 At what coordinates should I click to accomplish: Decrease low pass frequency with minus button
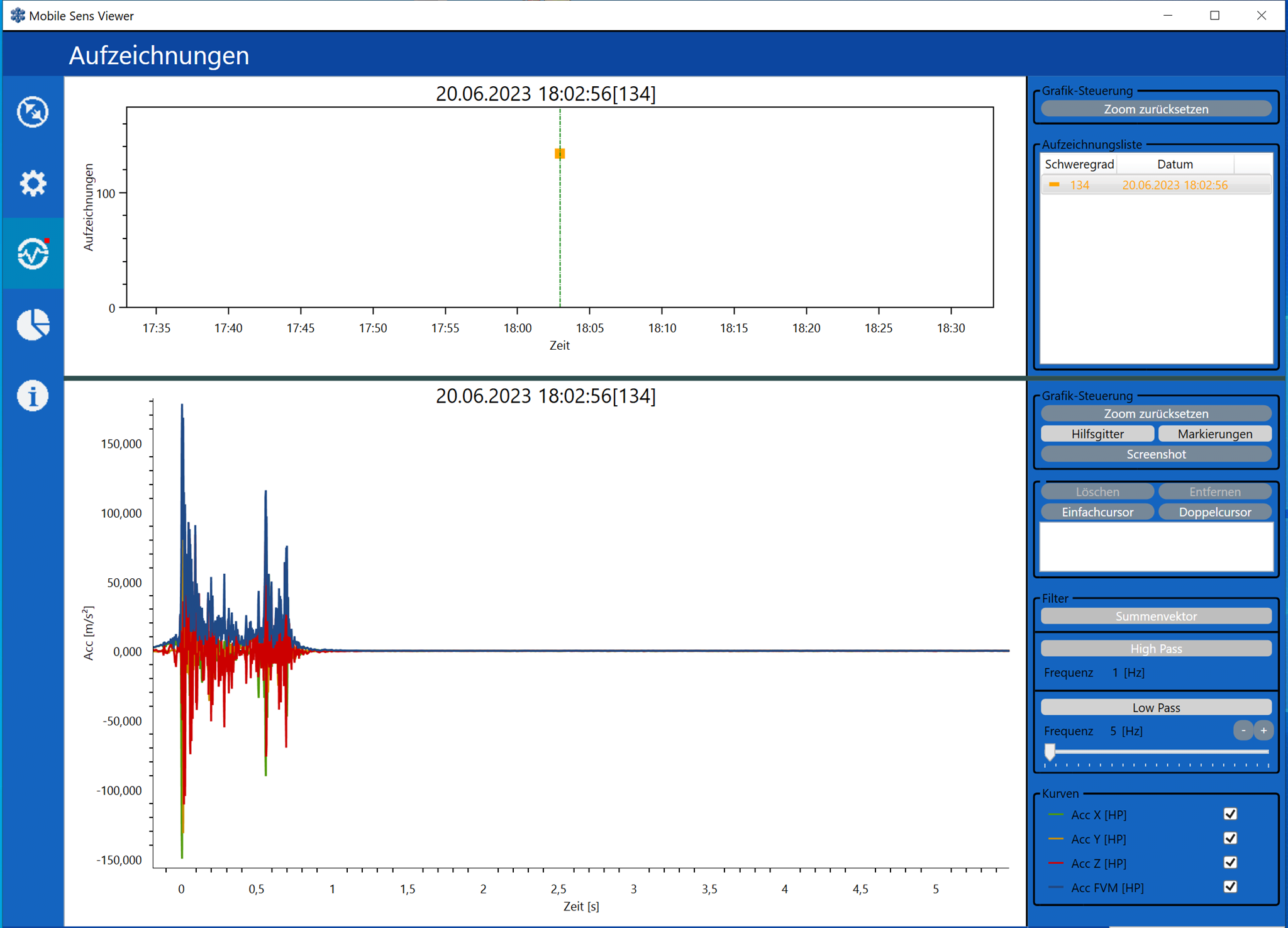[1243, 730]
